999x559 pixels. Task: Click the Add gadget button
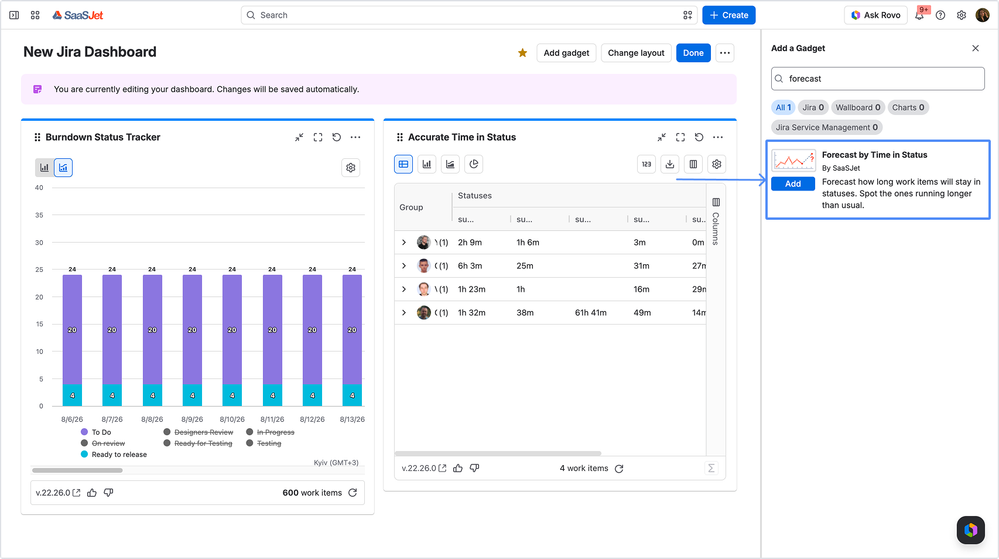click(566, 53)
